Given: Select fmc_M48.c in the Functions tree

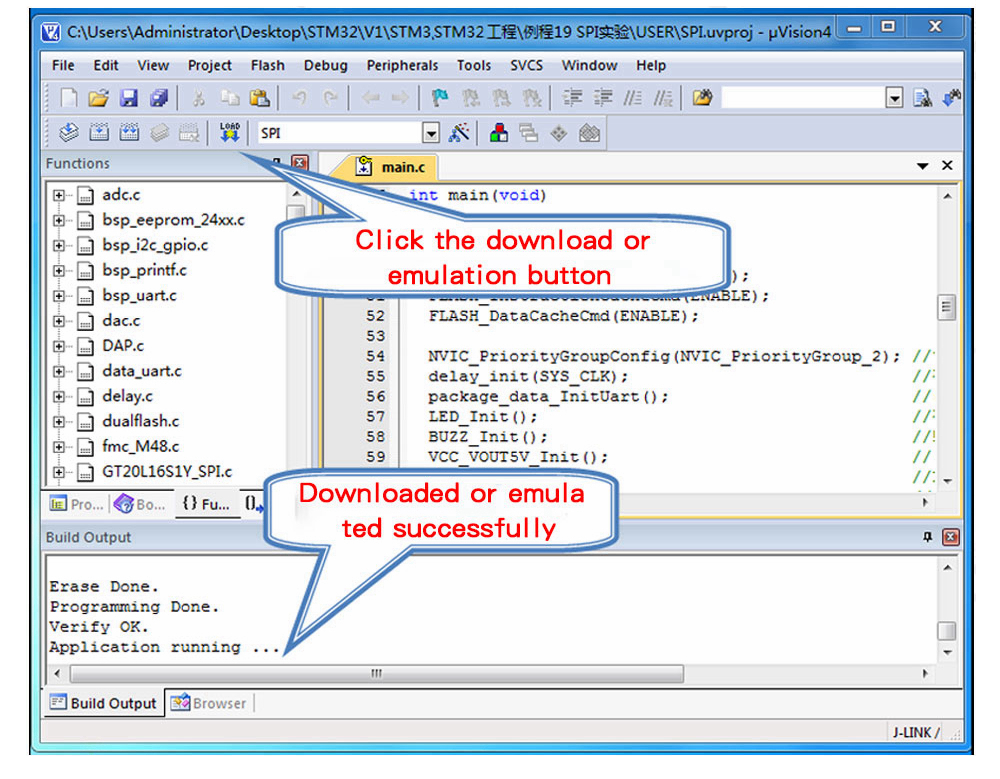Looking at the screenshot, I should pos(141,446).
